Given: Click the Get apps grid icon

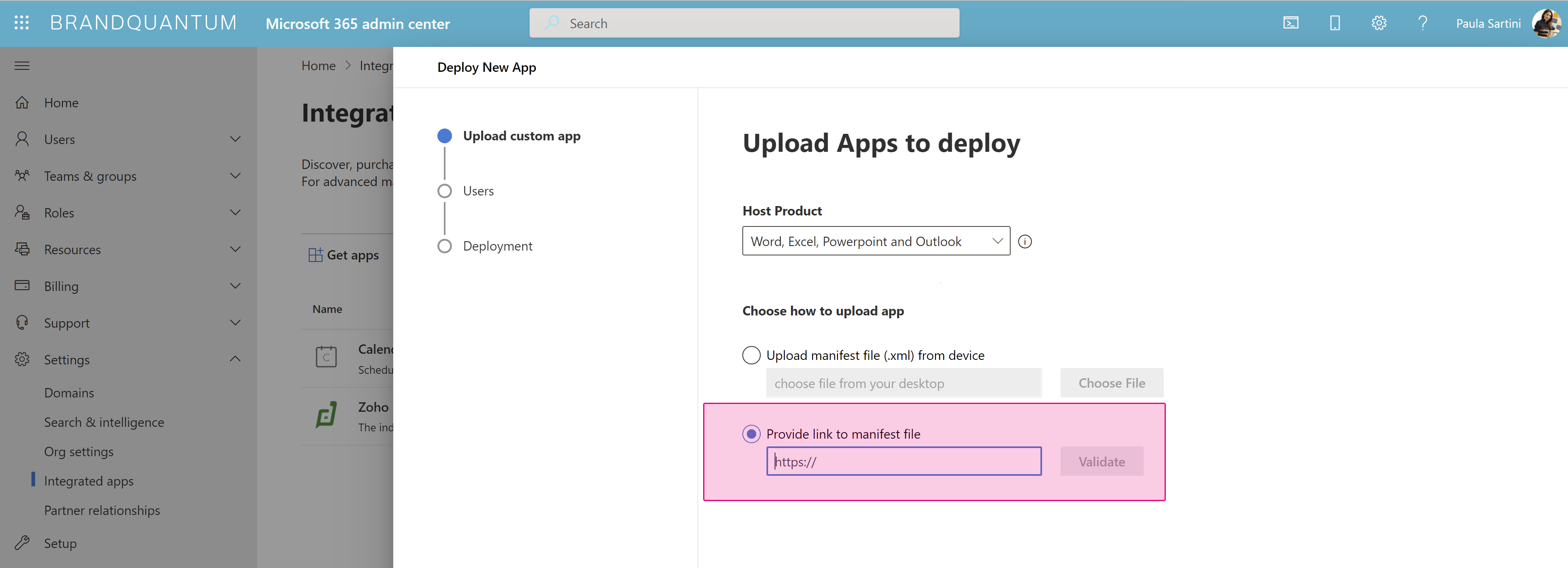Looking at the screenshot, I should [315, 255].
